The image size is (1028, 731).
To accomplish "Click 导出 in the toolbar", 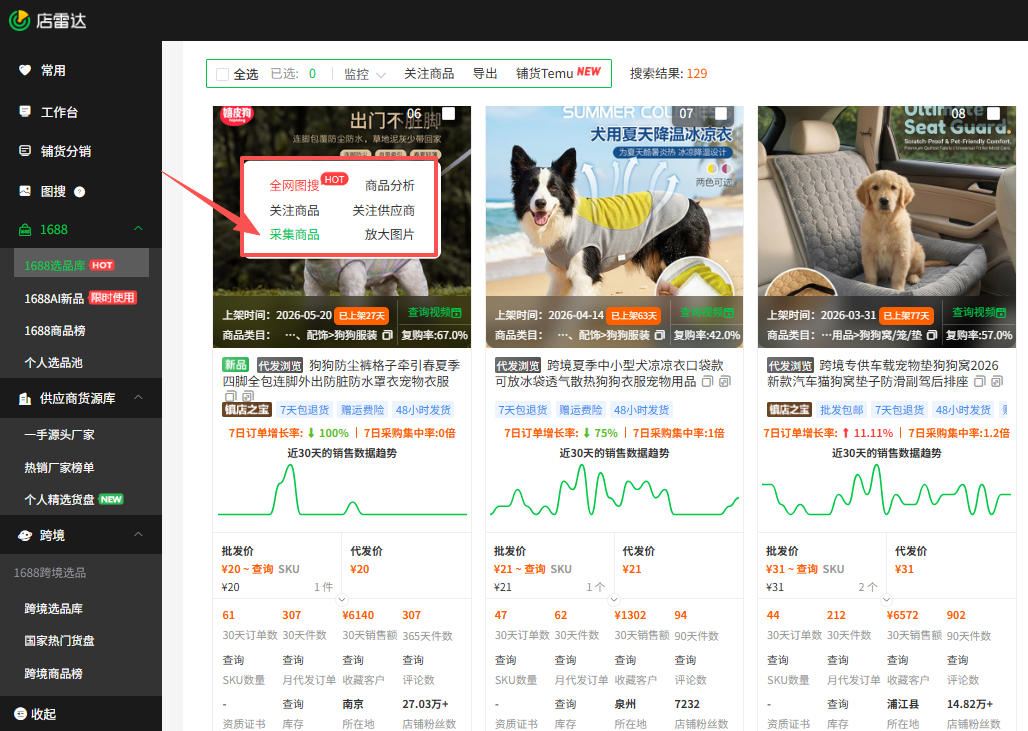I will (485, 73).
